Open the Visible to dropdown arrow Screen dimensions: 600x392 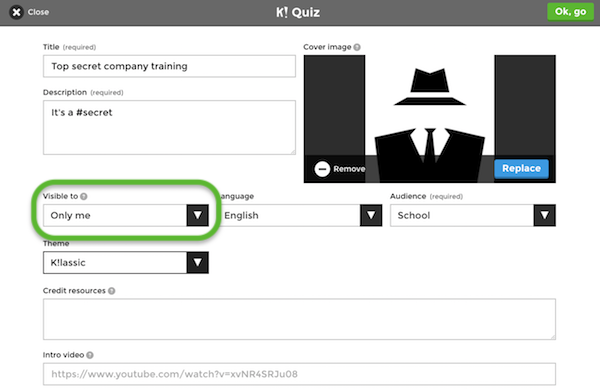click(197, 216)
